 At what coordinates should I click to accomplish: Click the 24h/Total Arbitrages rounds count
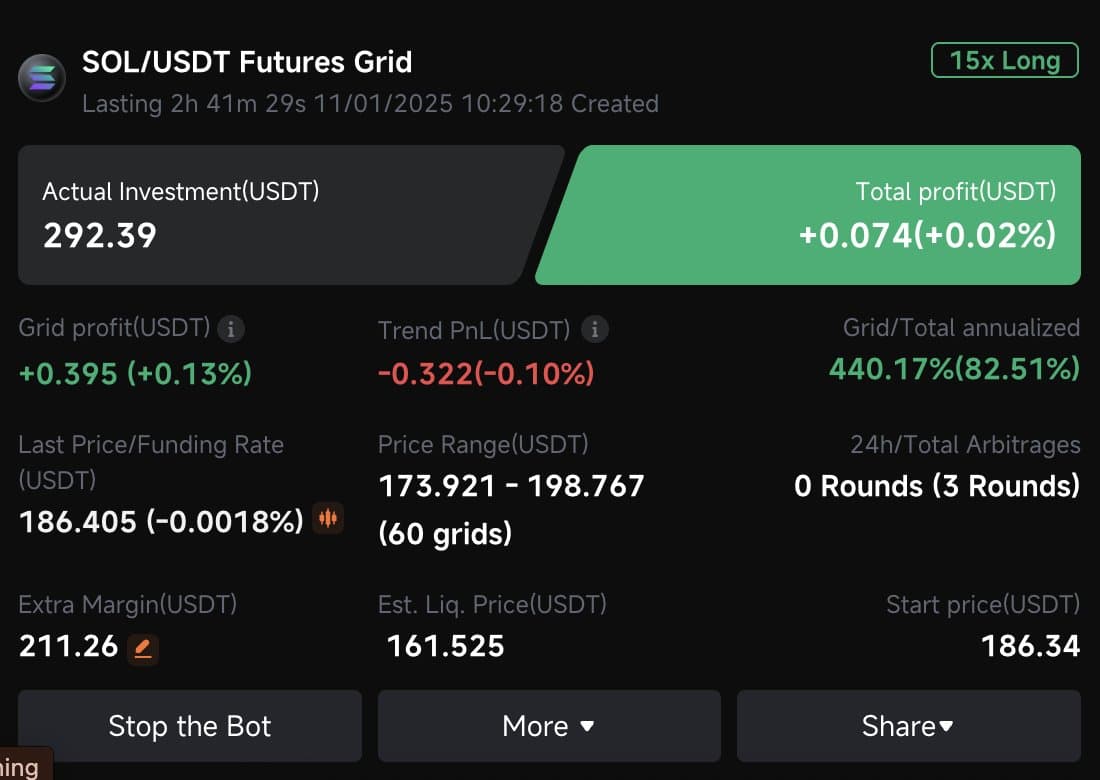936,487
